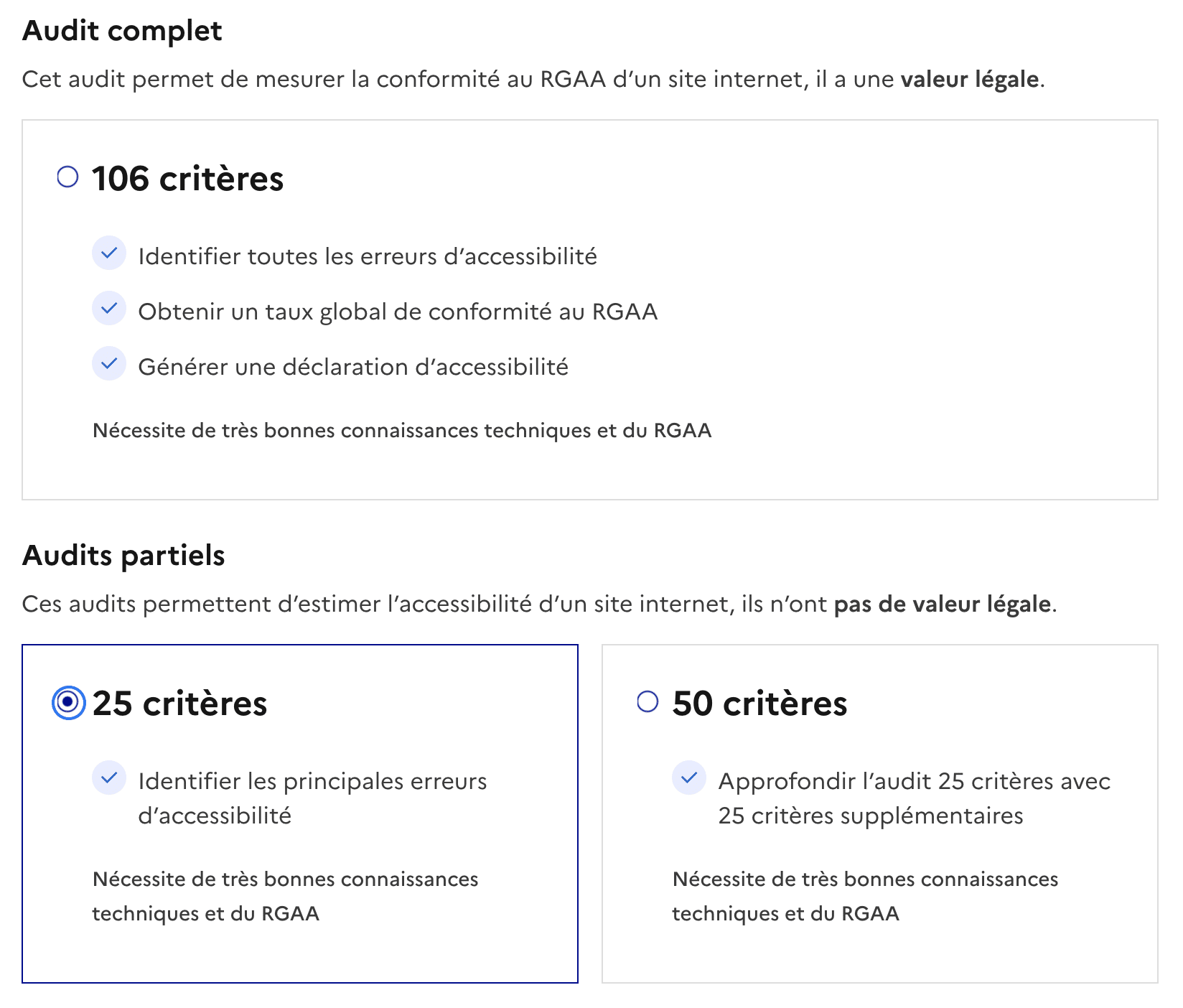
Task: Click checkmark icon beside Approfondir l'audit 25 critères
Action: [689, 778]
